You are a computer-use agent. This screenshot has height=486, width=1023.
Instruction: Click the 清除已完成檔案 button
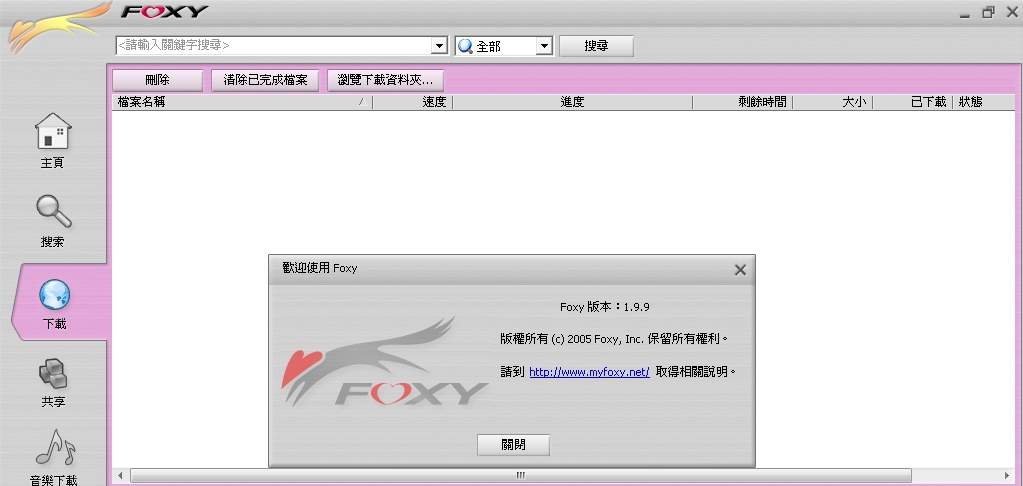pyautogui.click(x=266, y=80)
